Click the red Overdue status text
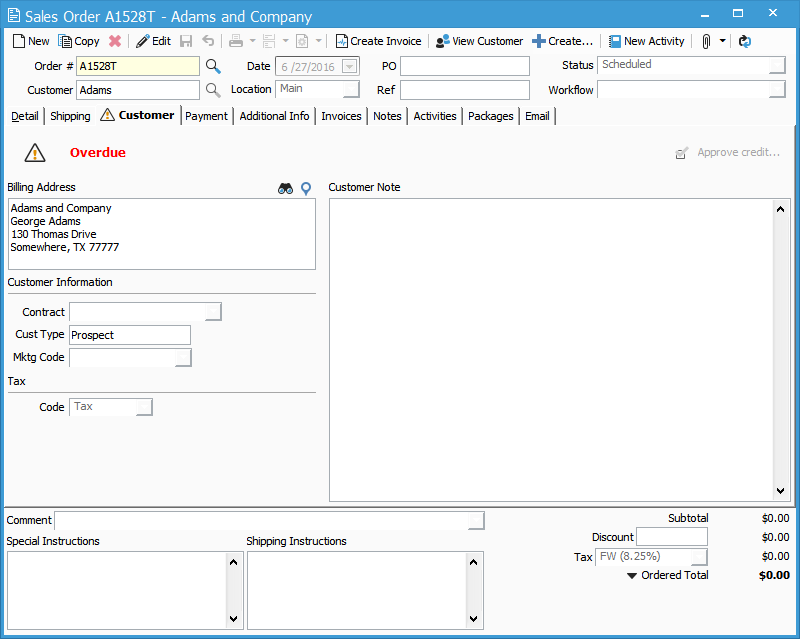This screenshot has width=800, height=639. pyautogui.click(x=97, y=153)
